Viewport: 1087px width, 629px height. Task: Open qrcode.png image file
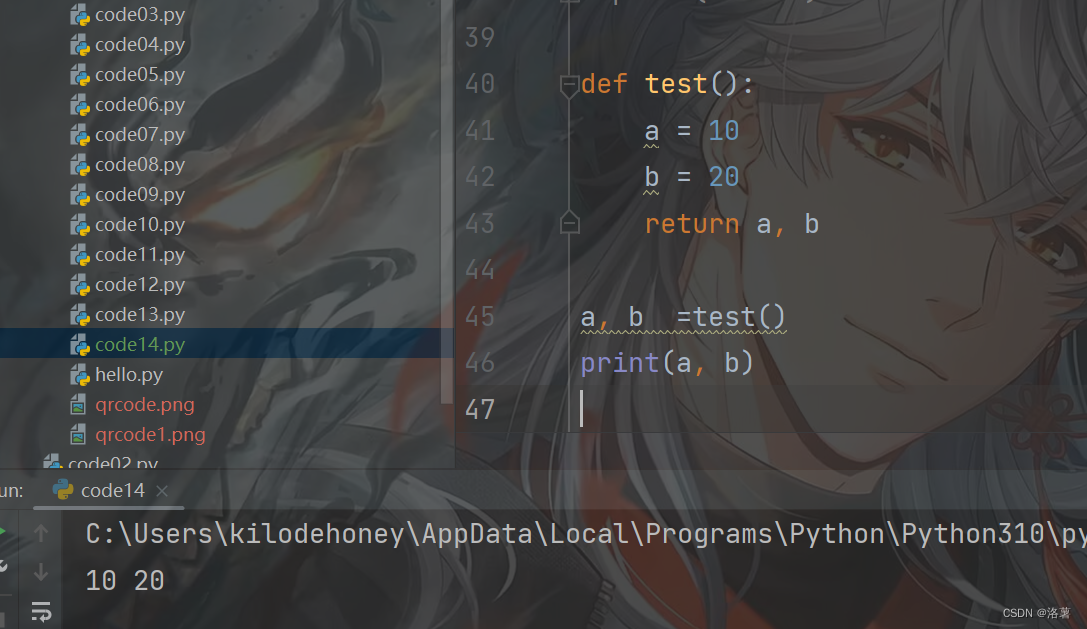(x=144, y=404)
